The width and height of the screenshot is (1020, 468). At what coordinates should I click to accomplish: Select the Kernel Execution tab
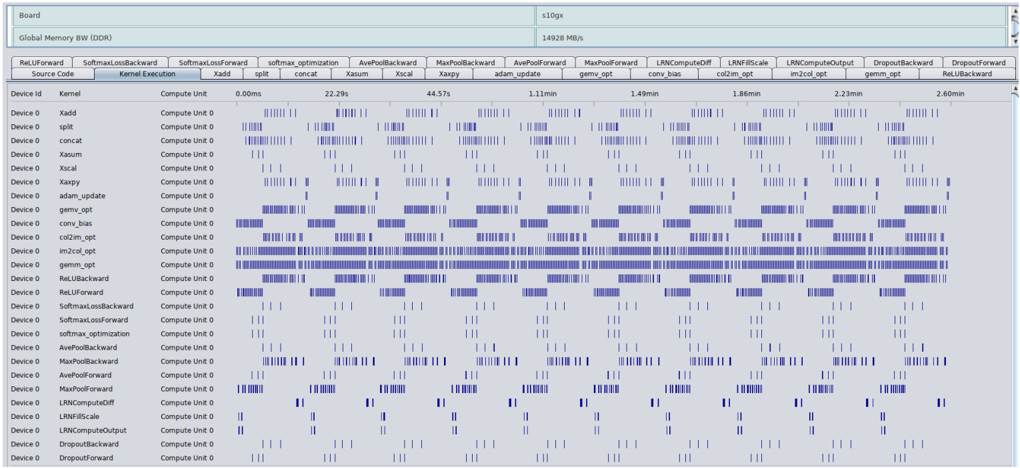point(147,74)
